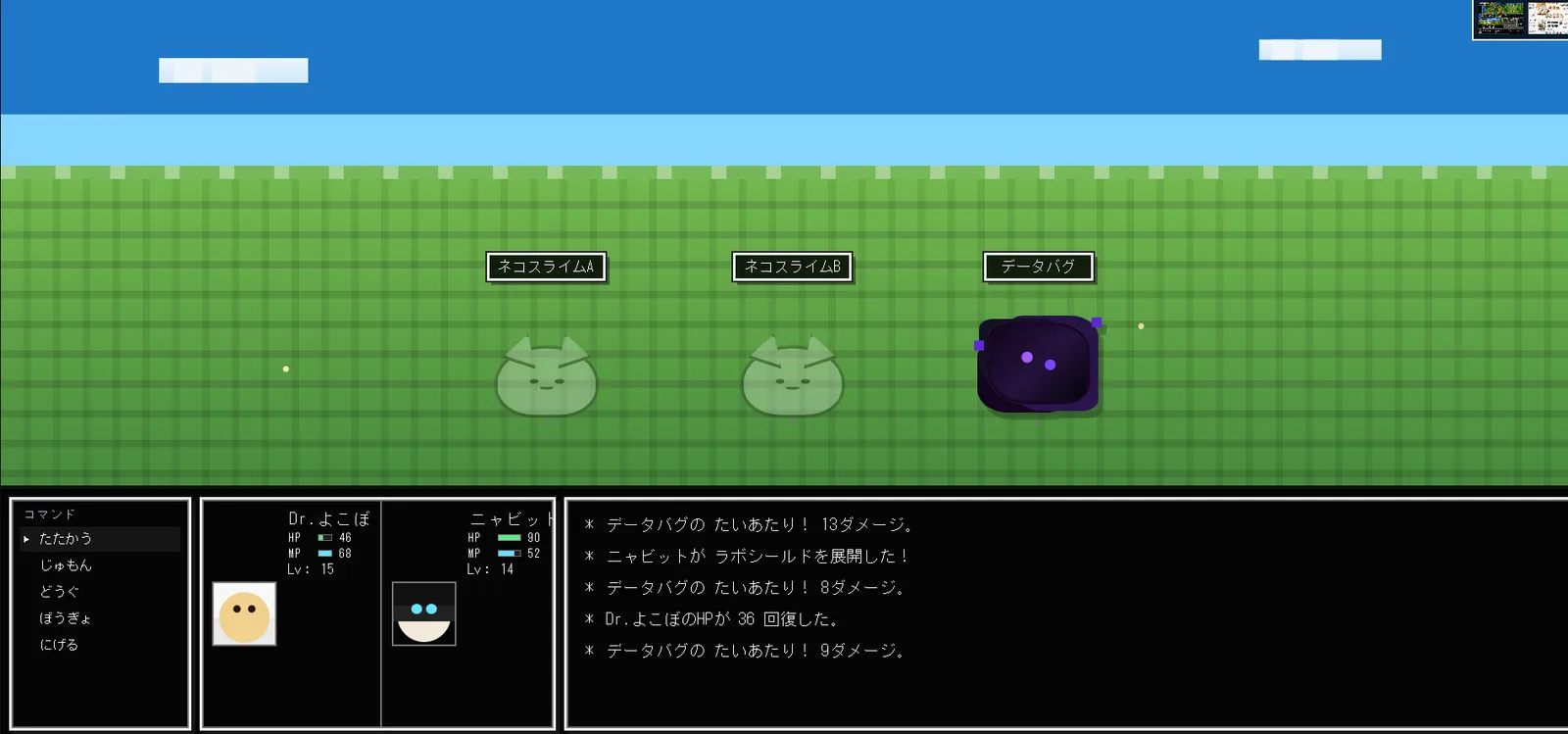Click the データバグ name label

tap(1038, 267)
